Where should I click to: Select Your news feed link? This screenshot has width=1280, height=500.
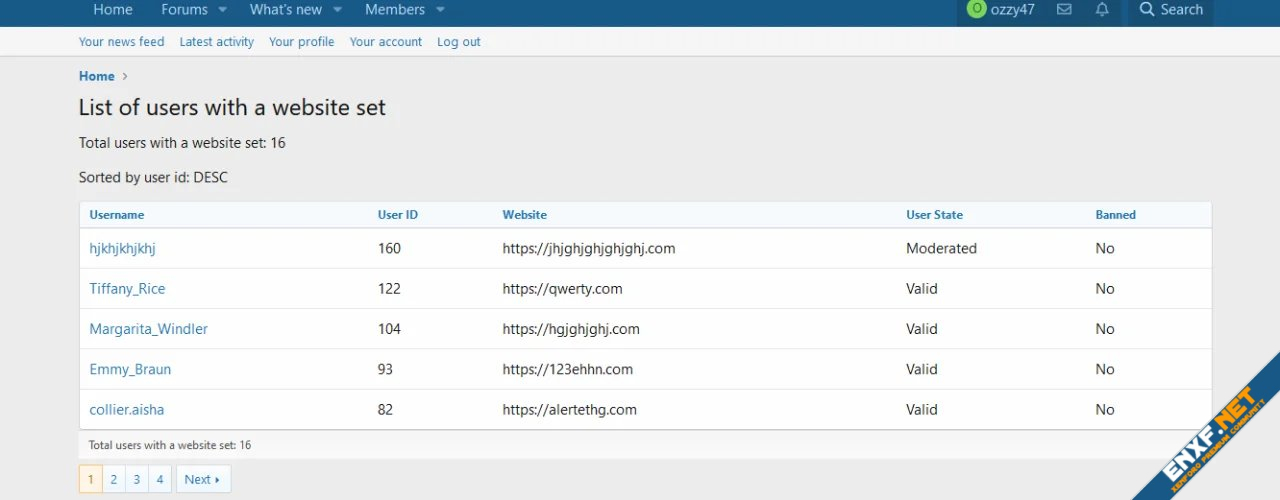pyautogui.click(x=121, y=42)
